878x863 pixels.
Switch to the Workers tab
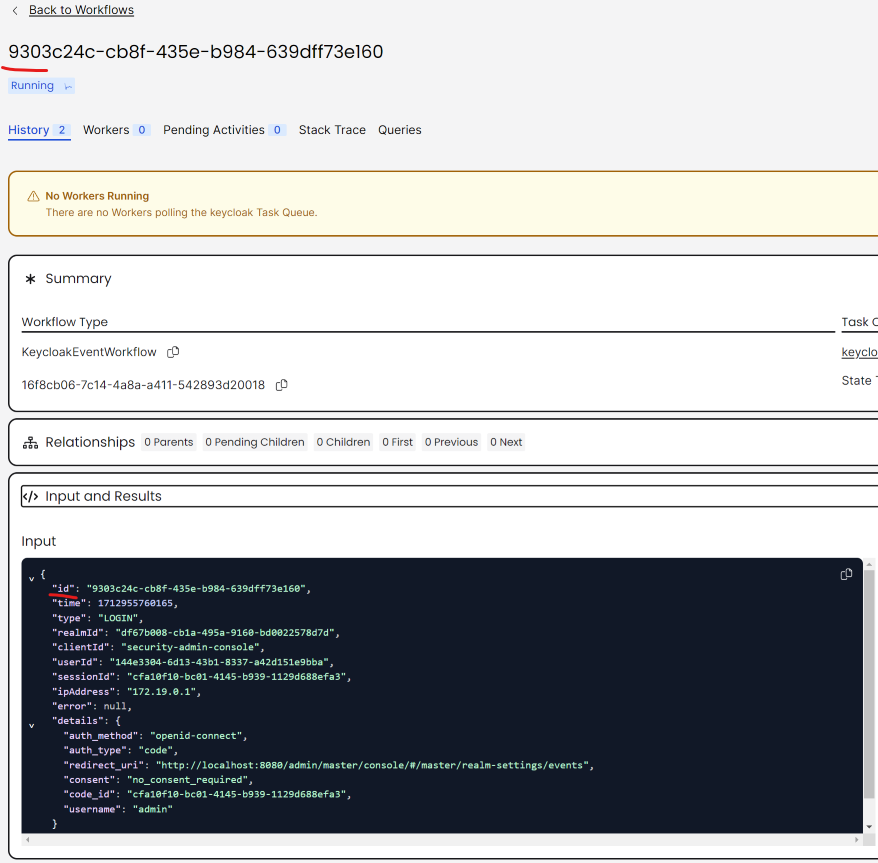(x=116, y=130)
